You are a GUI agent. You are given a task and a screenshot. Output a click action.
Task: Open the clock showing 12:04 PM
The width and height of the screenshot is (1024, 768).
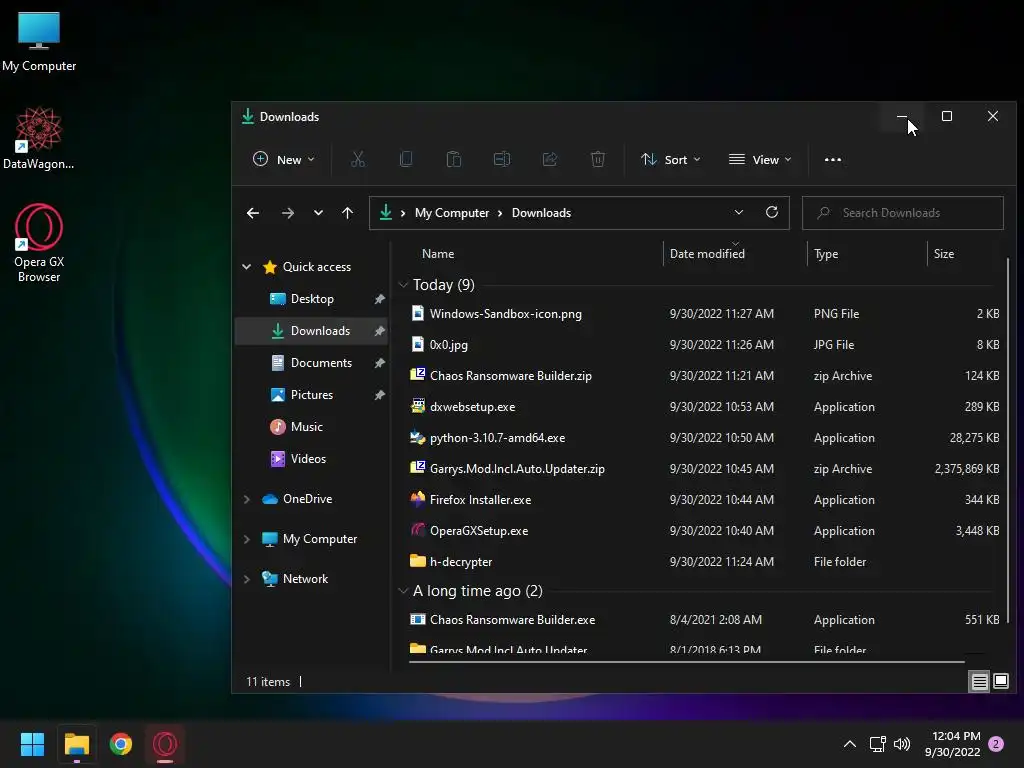pyautogui.click(x=953, y=744)
